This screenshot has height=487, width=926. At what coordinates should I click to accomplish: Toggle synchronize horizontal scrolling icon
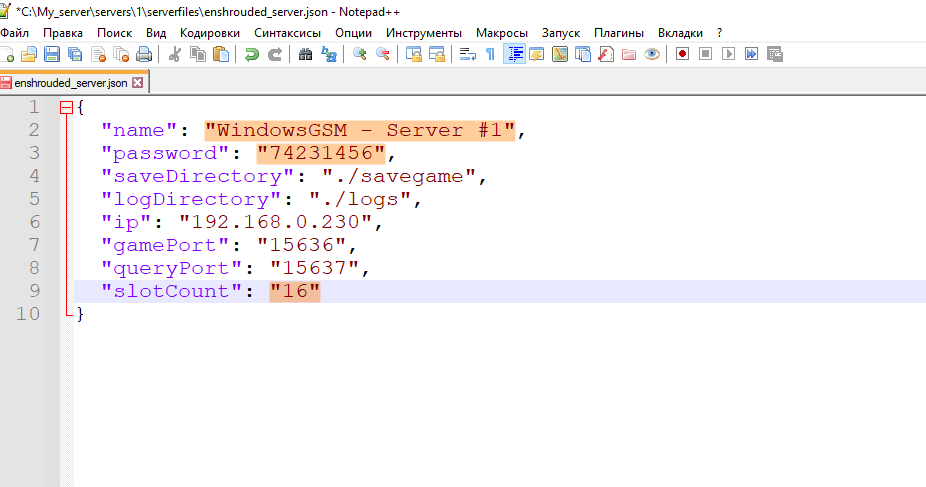[436, 54]
